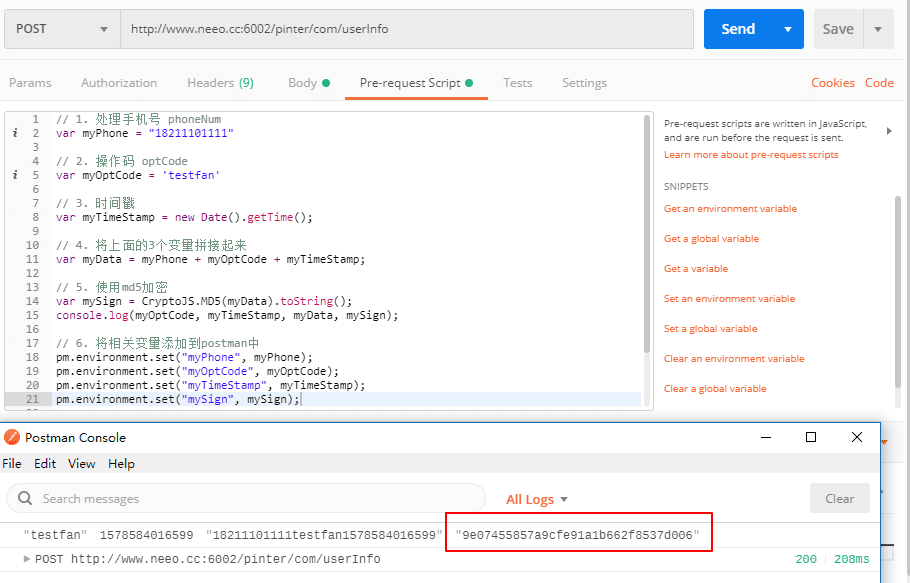Open the POST method dropdown
This screenshot has width=910, height=583.
(x=62, y=29)
